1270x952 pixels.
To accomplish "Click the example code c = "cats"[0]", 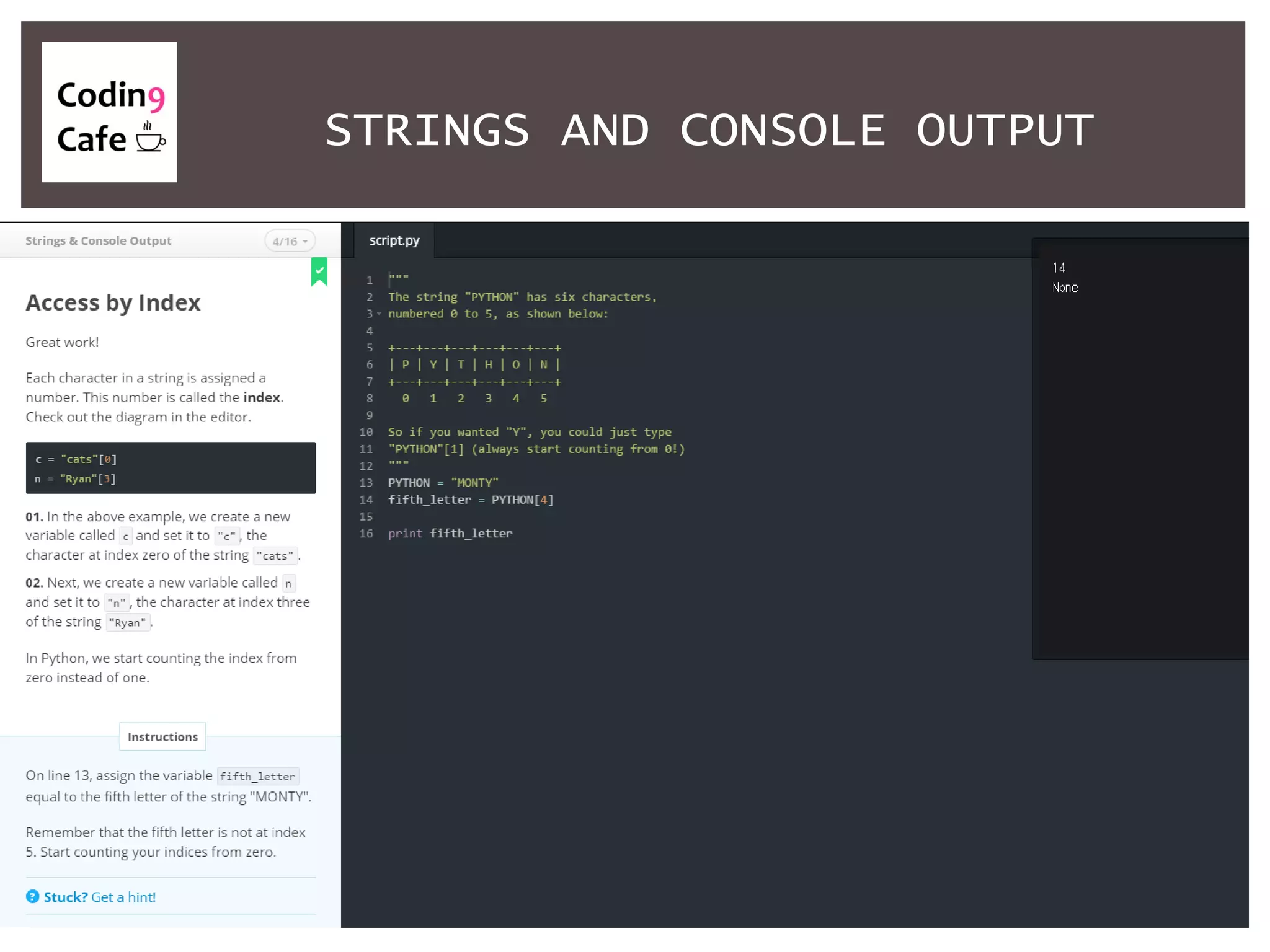I will click(x=76, y=459).
